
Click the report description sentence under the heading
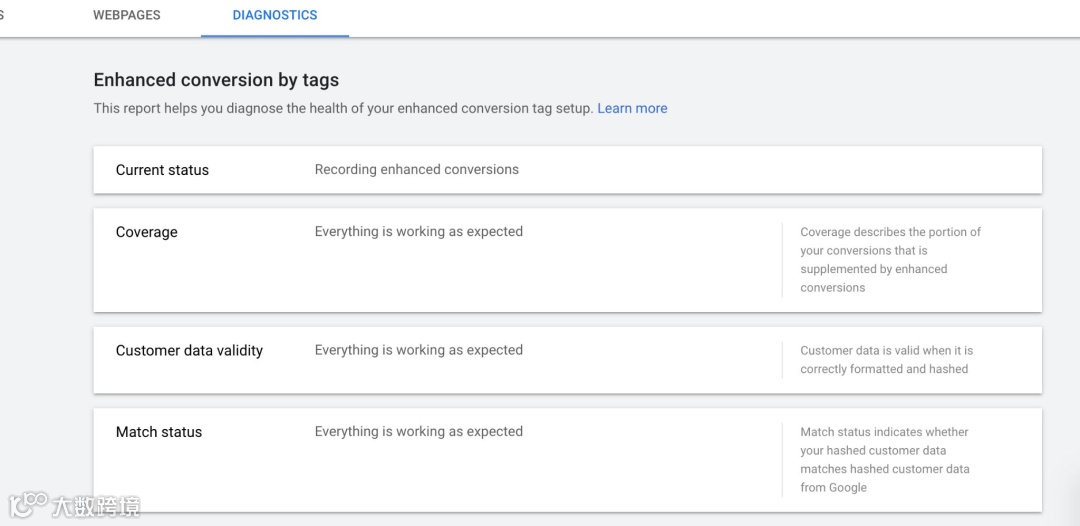point(343,108)
